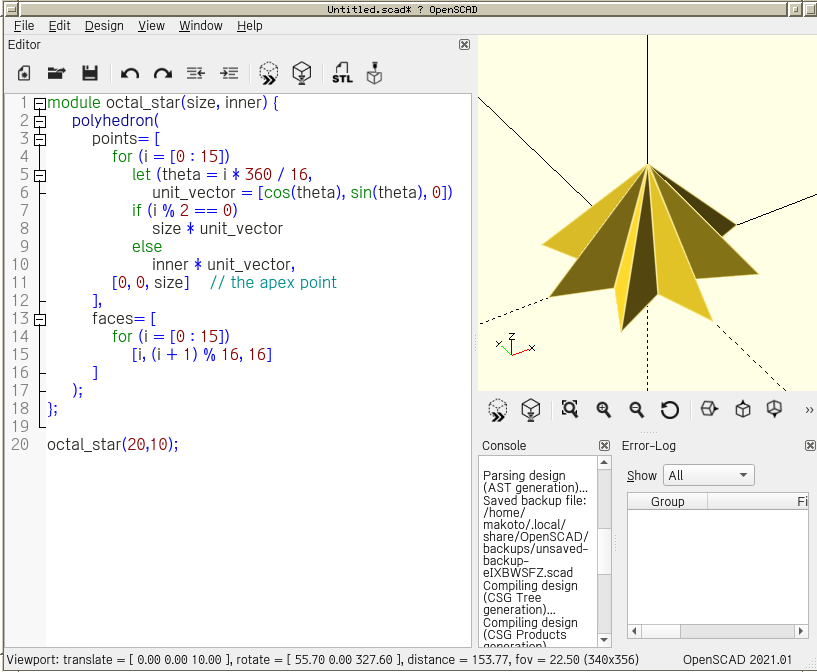
Task: Click viewport status text in status bar
Action: [x=323, y=659]
